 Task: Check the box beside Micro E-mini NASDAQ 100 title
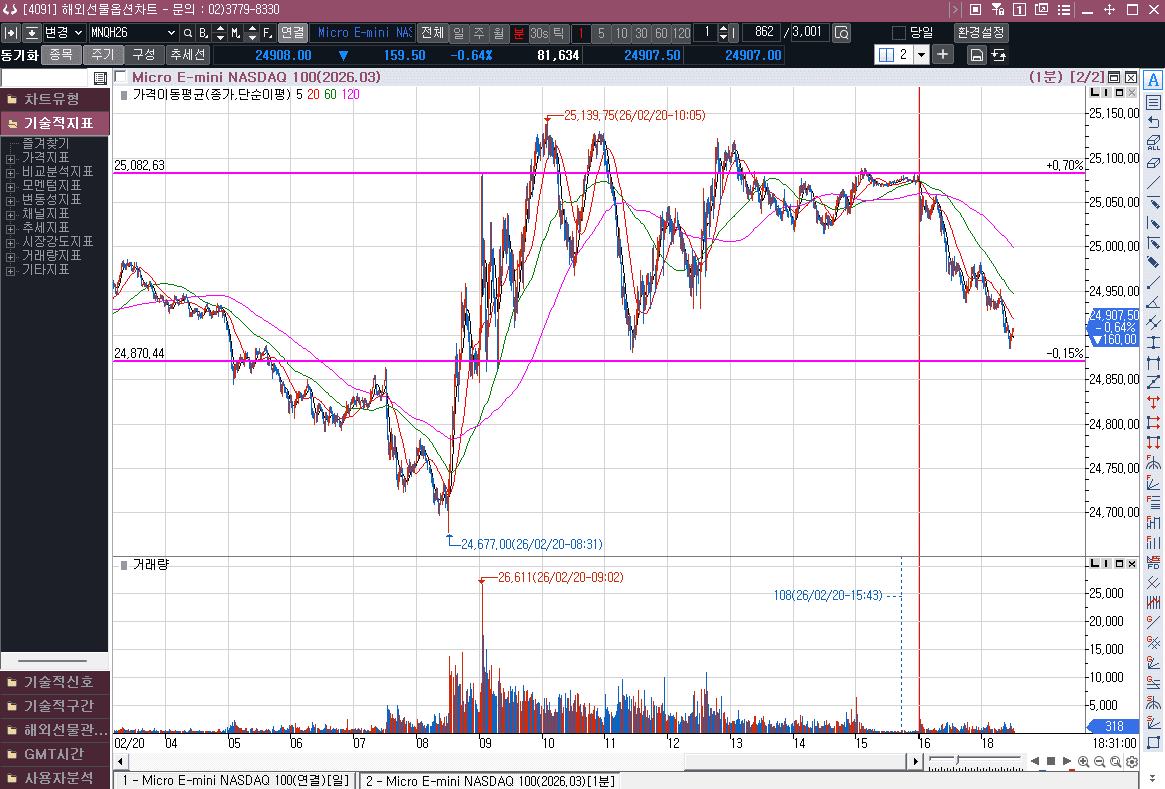click(121, 77)
